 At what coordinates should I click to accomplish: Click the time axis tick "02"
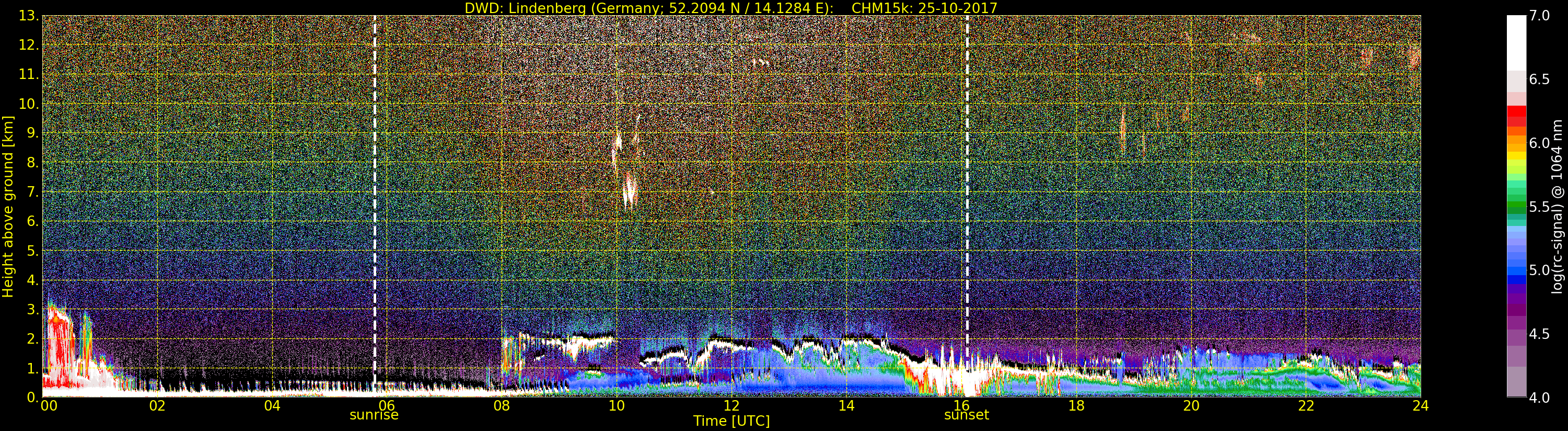pos(157,406)
